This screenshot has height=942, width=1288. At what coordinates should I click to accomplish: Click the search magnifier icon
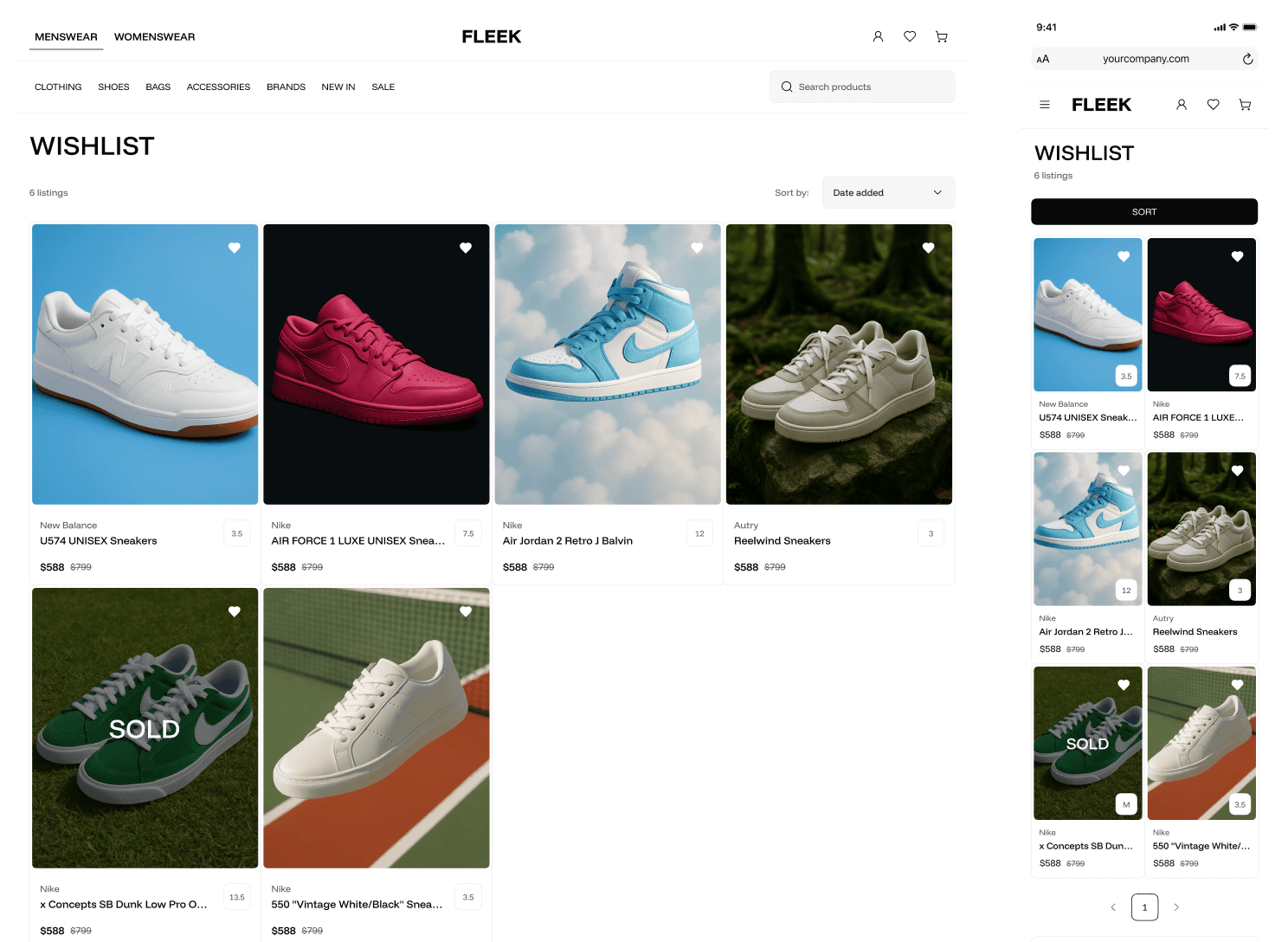(787, 87)
